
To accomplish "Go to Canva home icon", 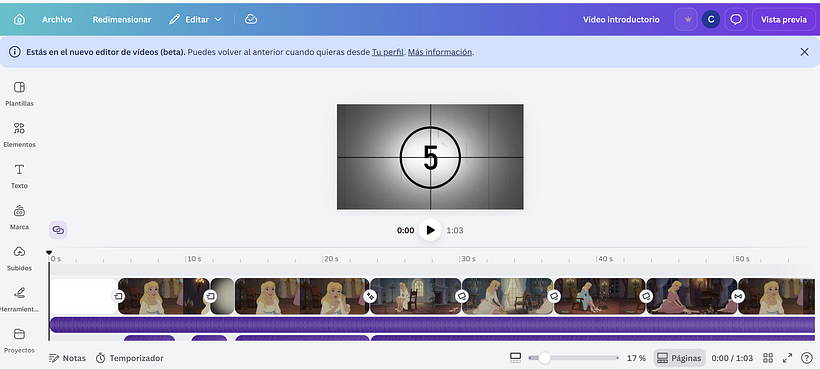I will pyautogui.click(x=19, y=19).
